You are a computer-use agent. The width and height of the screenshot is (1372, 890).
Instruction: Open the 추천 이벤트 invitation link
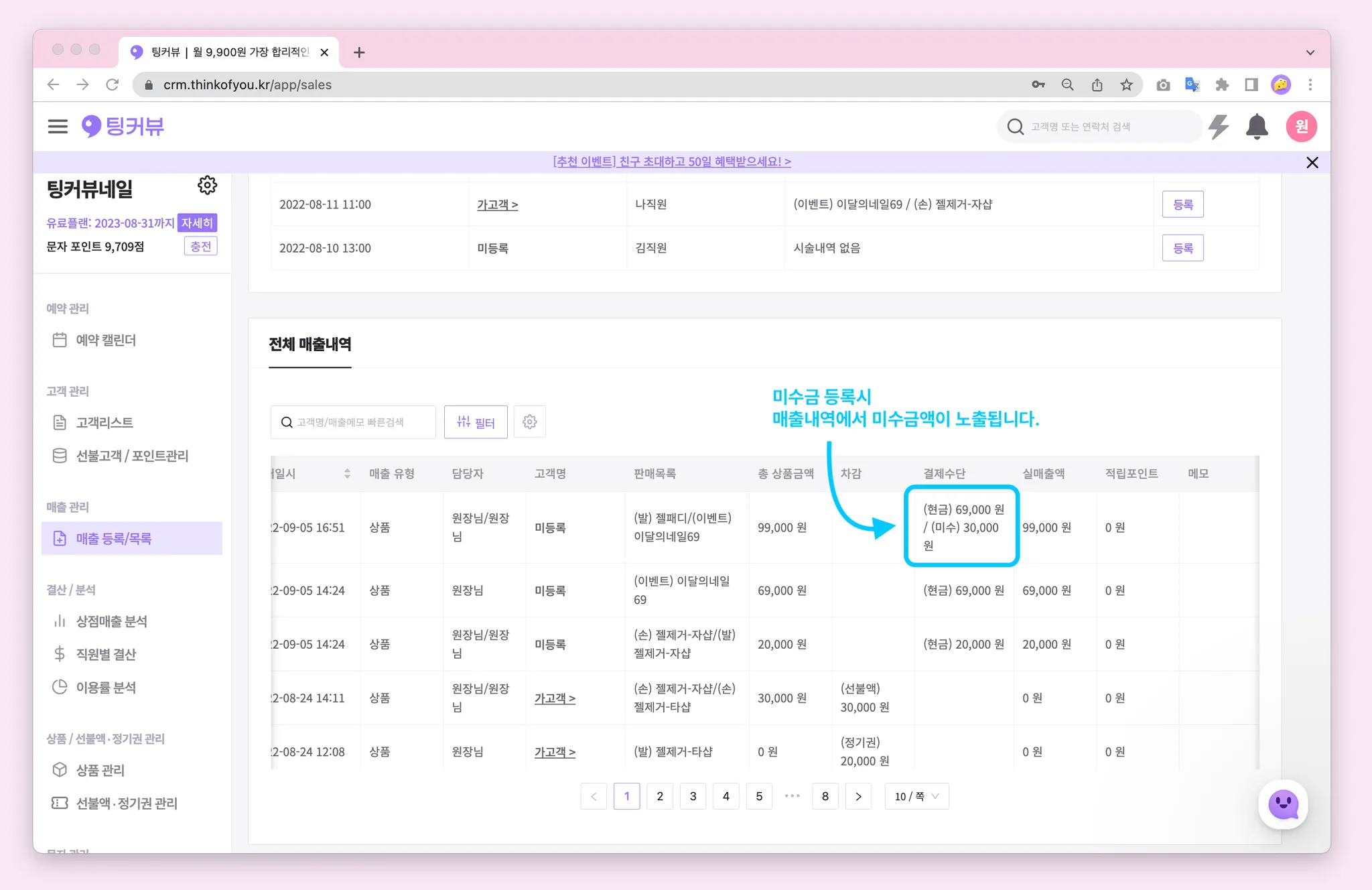point(672,162)
